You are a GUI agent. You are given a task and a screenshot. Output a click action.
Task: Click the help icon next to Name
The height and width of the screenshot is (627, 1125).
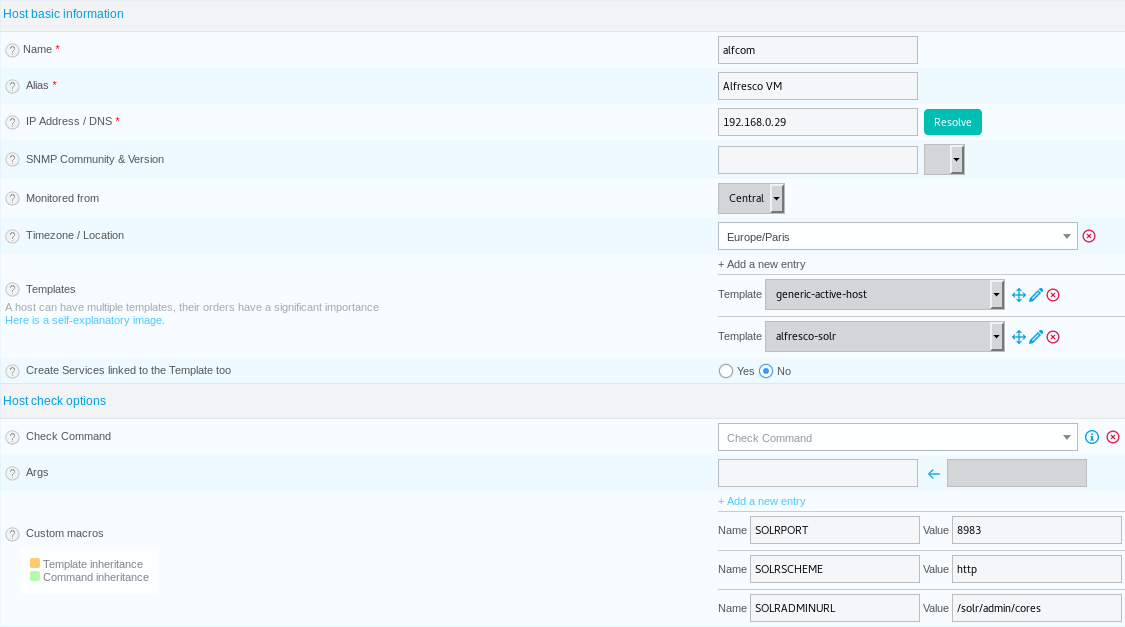pyautogui.click(x=12, y=50)
